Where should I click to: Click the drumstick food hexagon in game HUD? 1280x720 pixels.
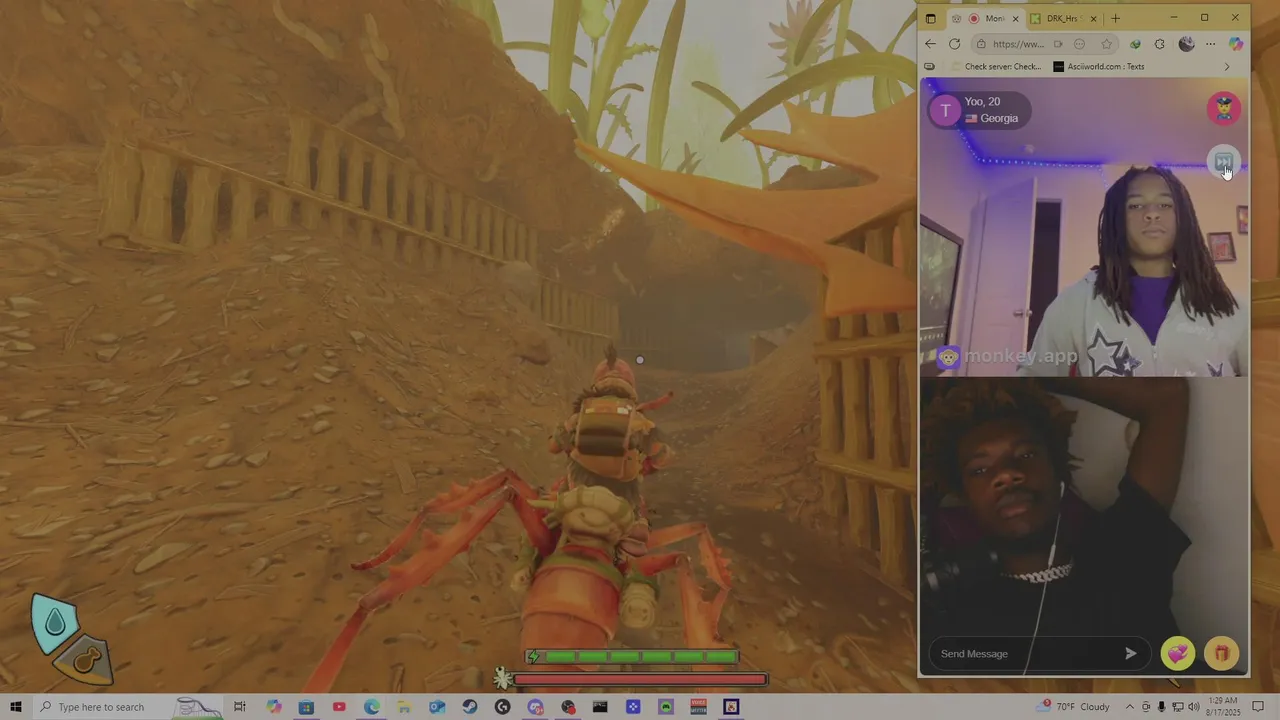click(x=88, y=658)
